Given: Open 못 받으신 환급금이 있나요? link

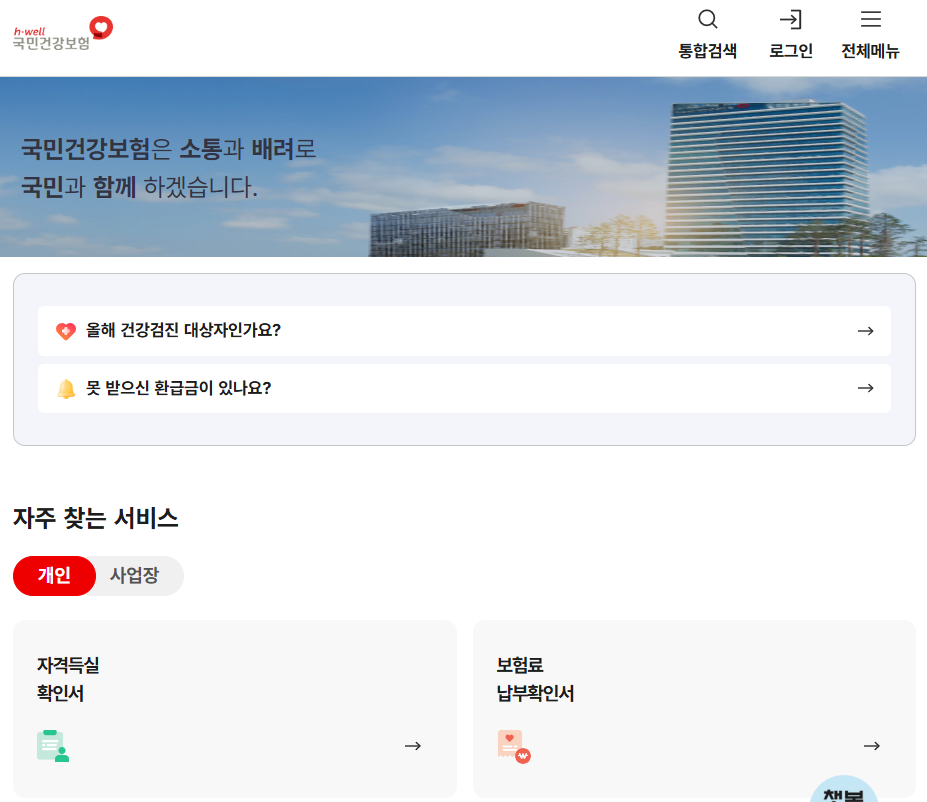Looking at the screenshot, I should point(464,388).
